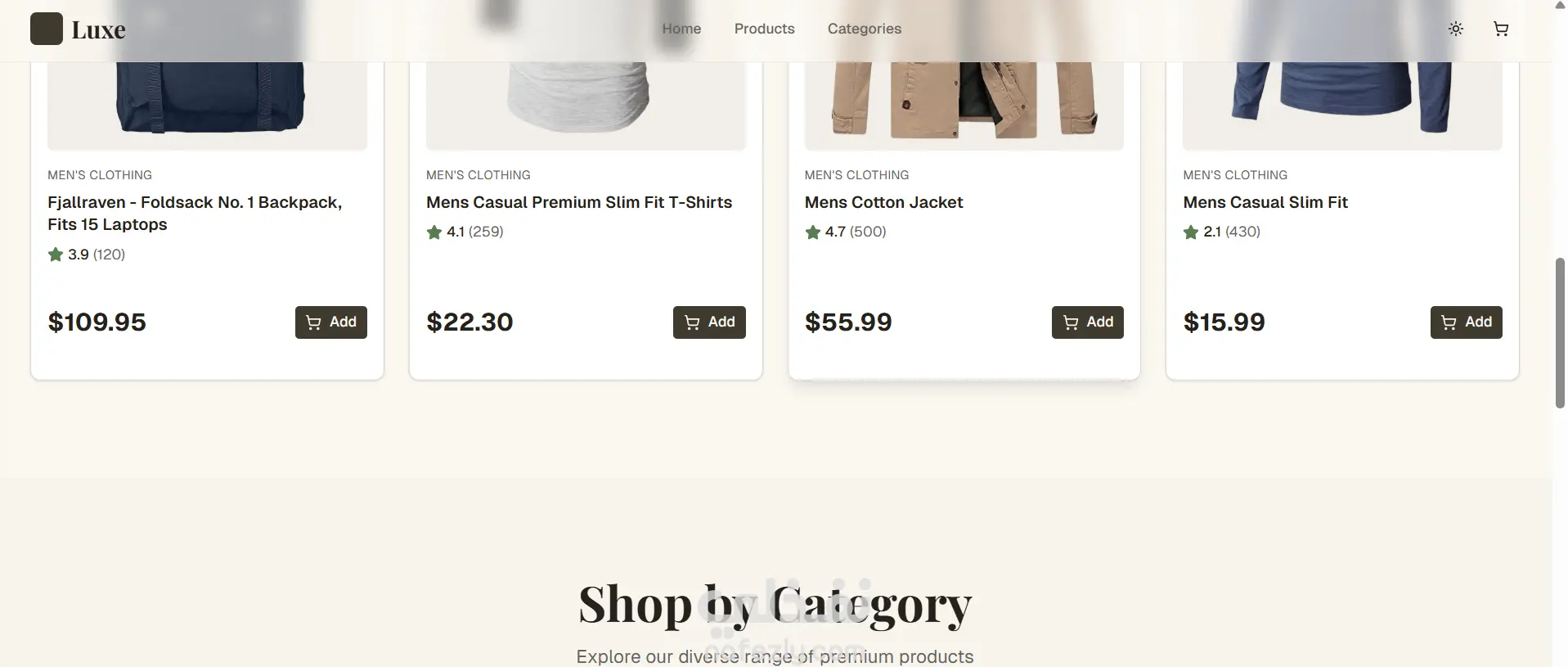Add the Premium Slim Fit T-Shirts to cart
The height and width of the screenshot is (667, 1568).
(708, 322)
